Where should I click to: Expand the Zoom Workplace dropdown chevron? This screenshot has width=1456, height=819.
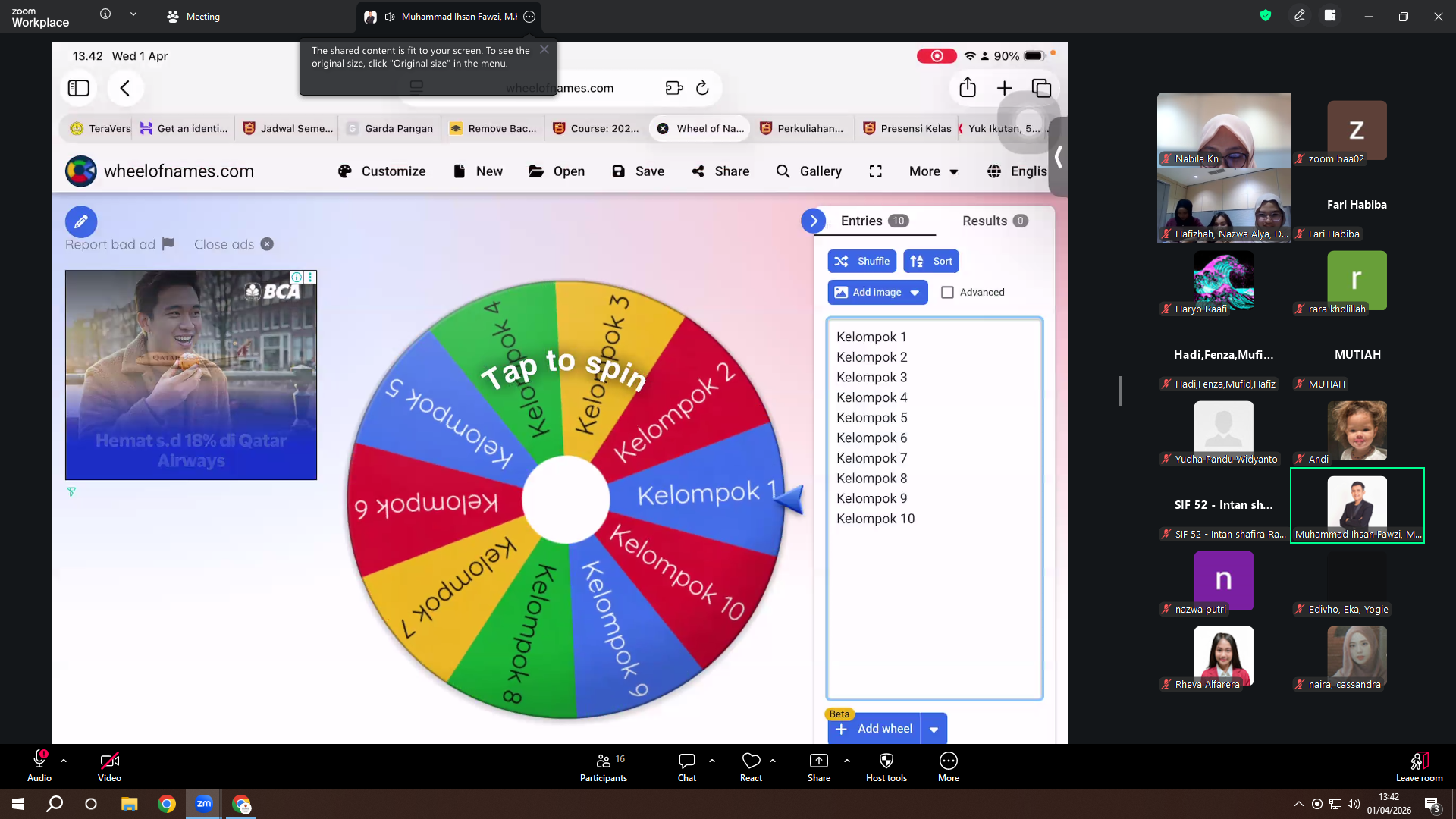tap(133, 14)
